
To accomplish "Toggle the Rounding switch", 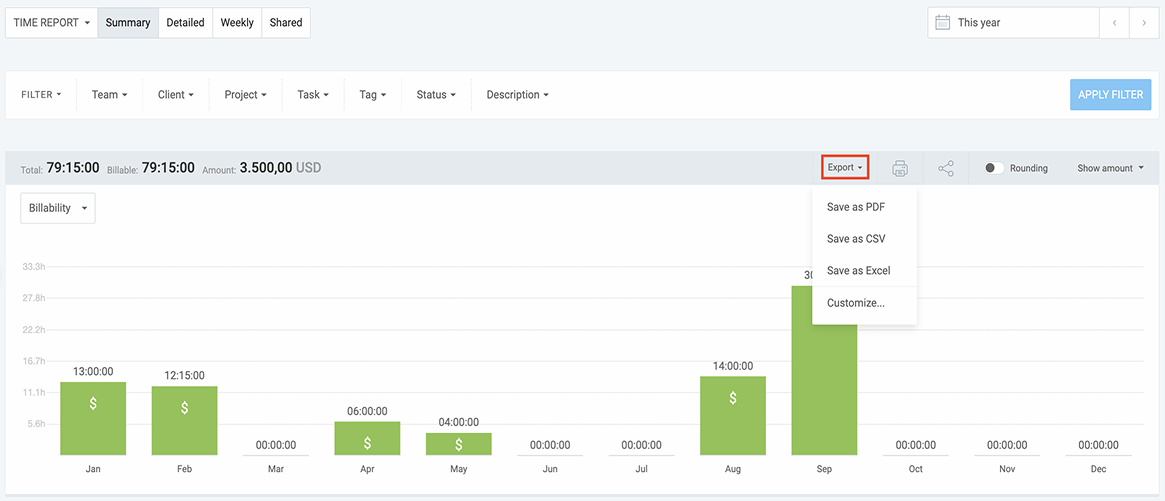I will (994, 168).
